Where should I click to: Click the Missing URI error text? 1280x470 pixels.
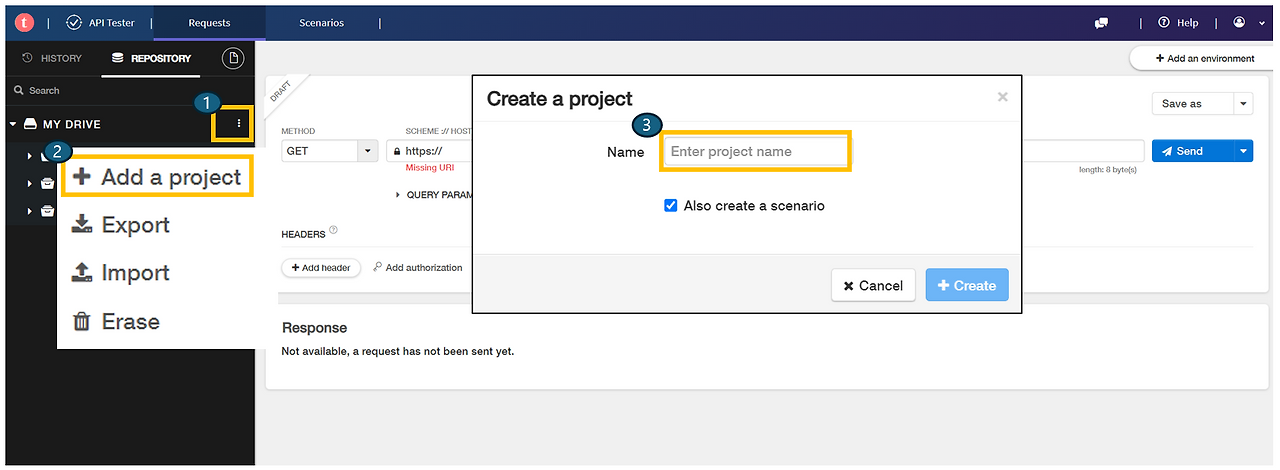(x=429, y=169)
